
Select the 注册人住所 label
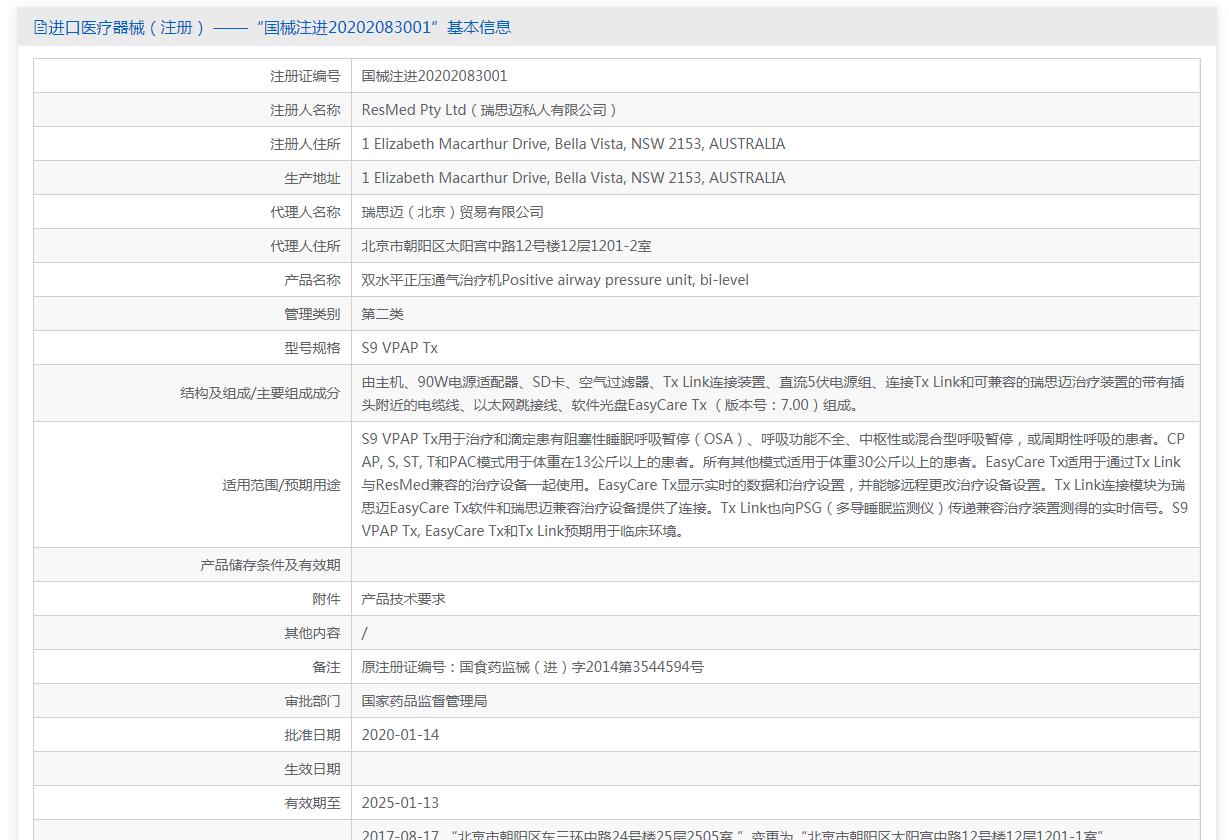(305, 144)
